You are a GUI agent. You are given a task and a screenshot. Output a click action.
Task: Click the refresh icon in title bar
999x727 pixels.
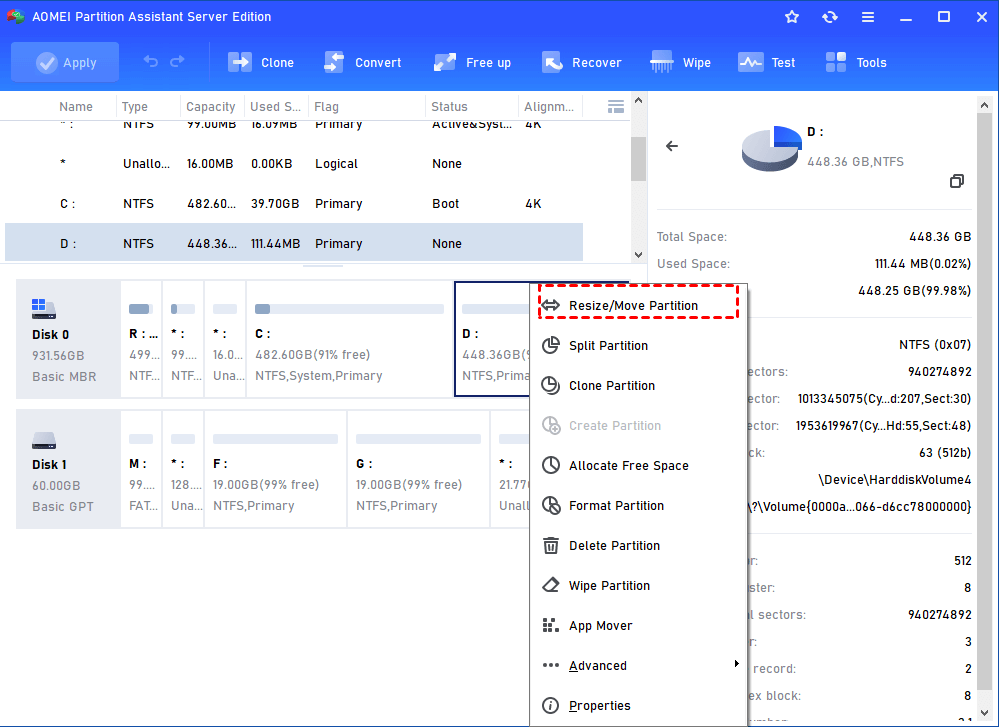(x=830, y=17)
